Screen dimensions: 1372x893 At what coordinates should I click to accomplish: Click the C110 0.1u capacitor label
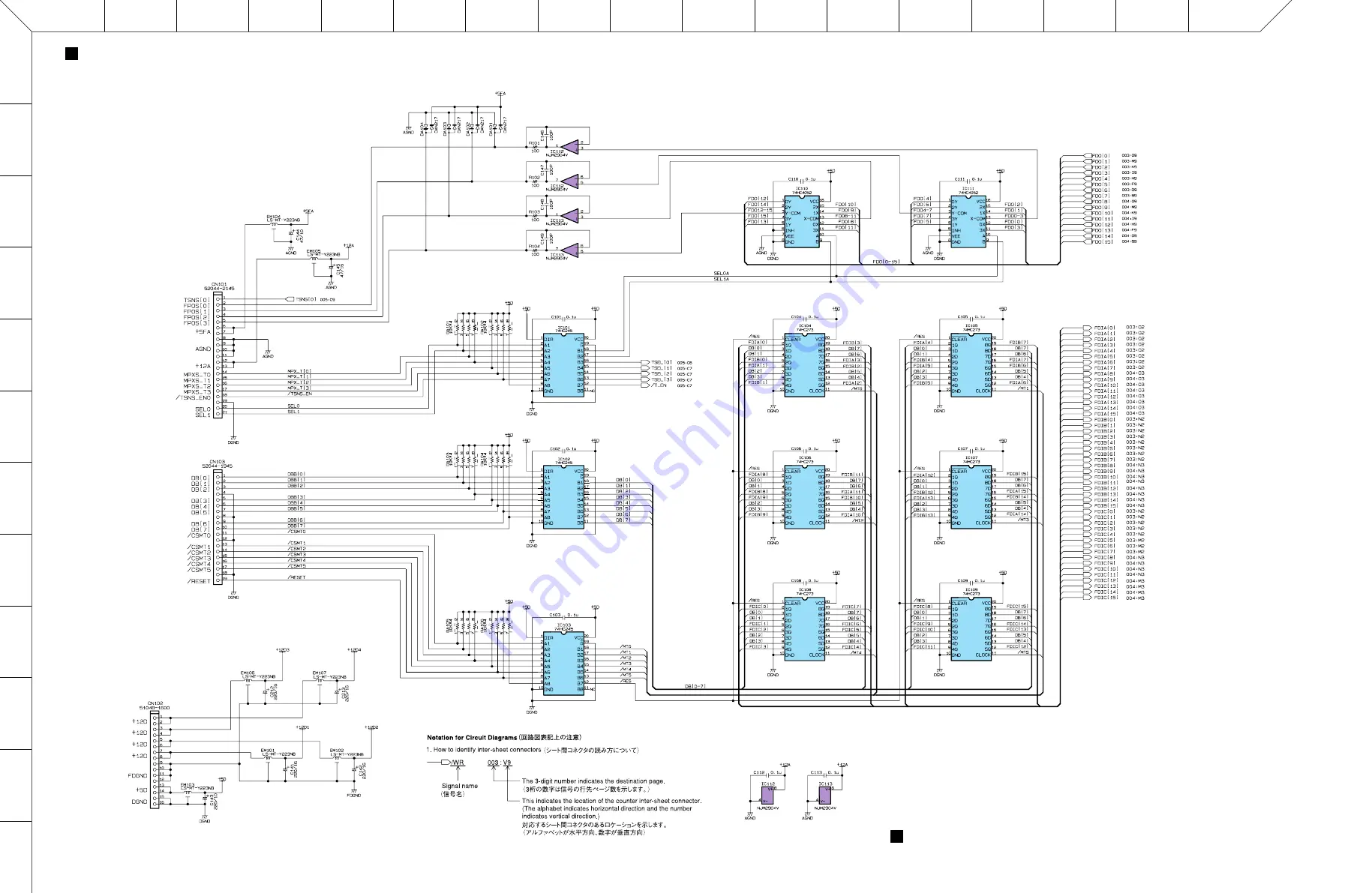pos(802,180)
